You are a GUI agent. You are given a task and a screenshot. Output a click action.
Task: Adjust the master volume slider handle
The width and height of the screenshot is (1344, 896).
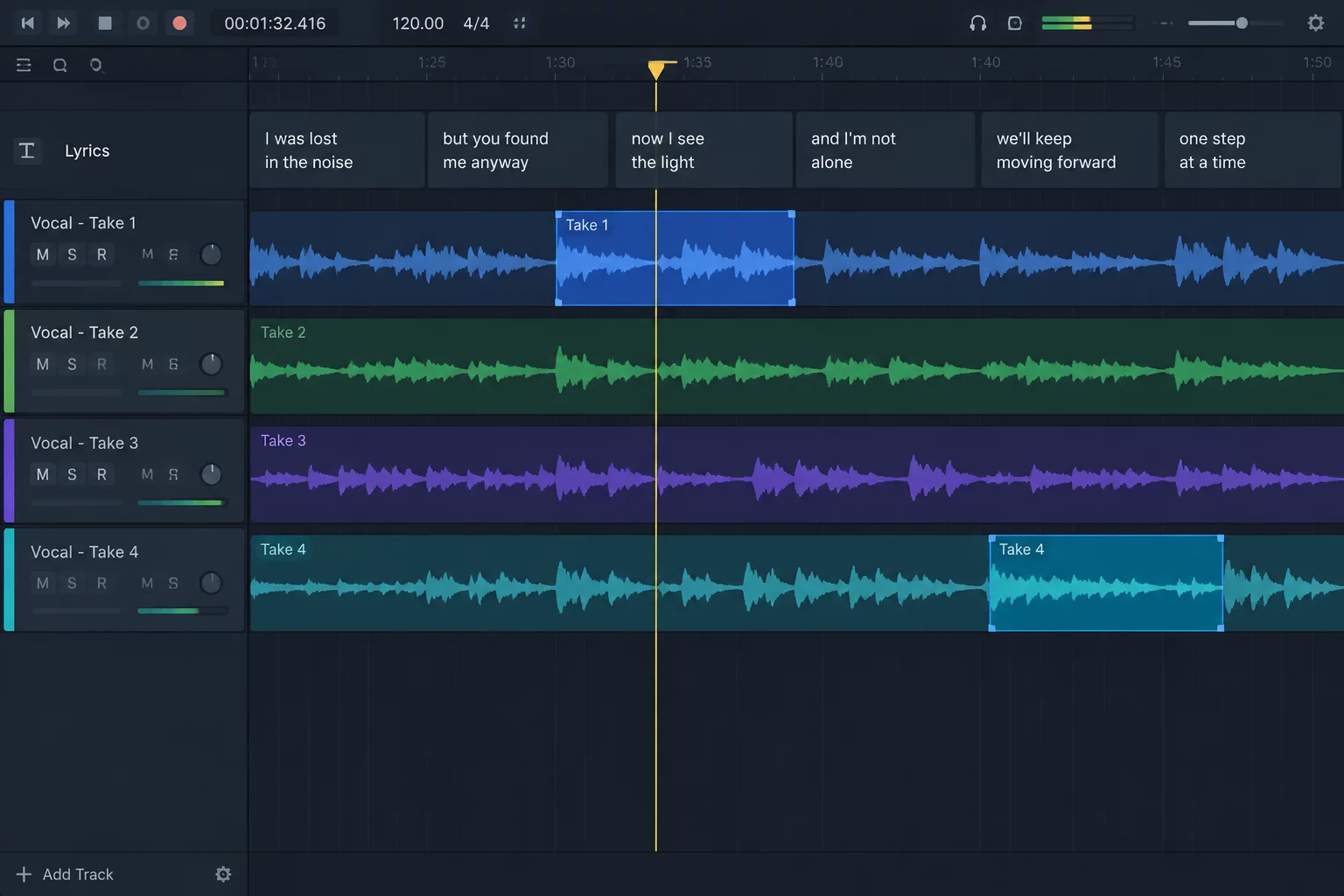click(1242, 23)
